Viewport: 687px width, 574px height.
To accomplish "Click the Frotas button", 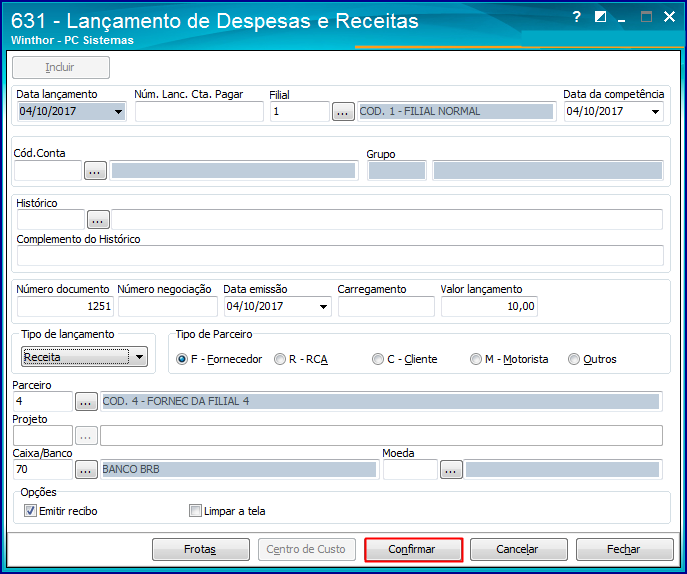I will tap(201, 549).
